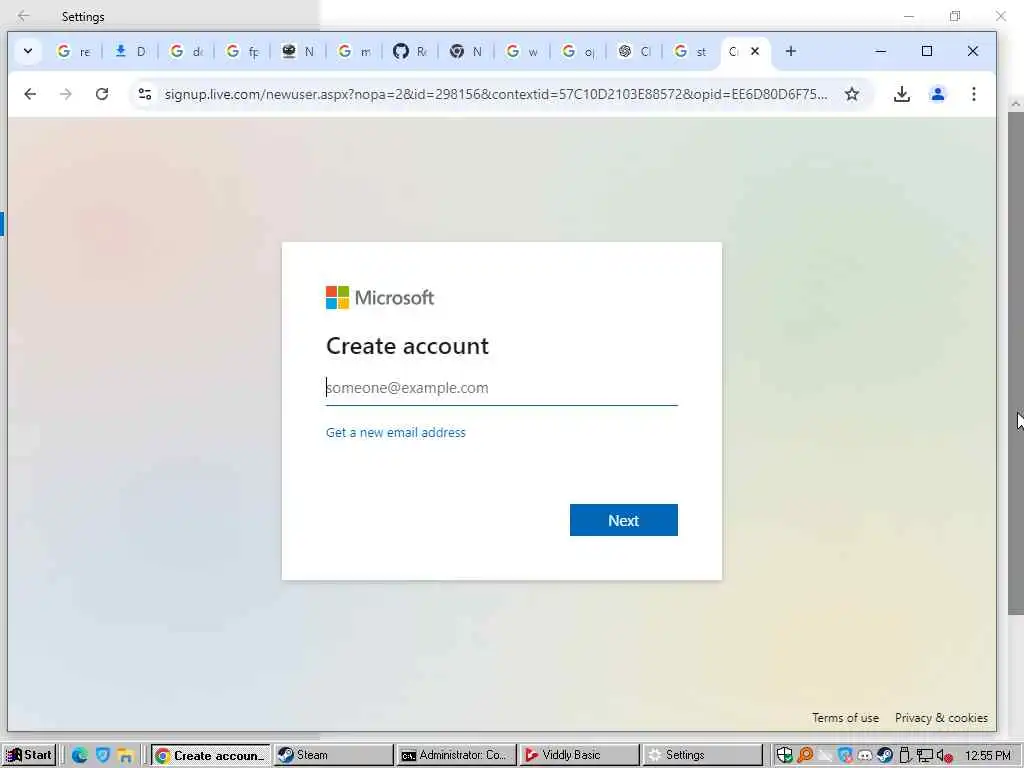
Task: Switch to the download tab labeled 'D'
Action: [129, 51]
